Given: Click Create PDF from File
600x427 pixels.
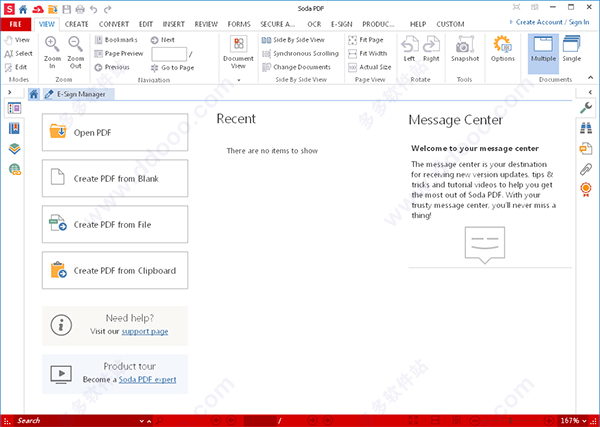Looking at the screenshot, I should coord(115,224).
